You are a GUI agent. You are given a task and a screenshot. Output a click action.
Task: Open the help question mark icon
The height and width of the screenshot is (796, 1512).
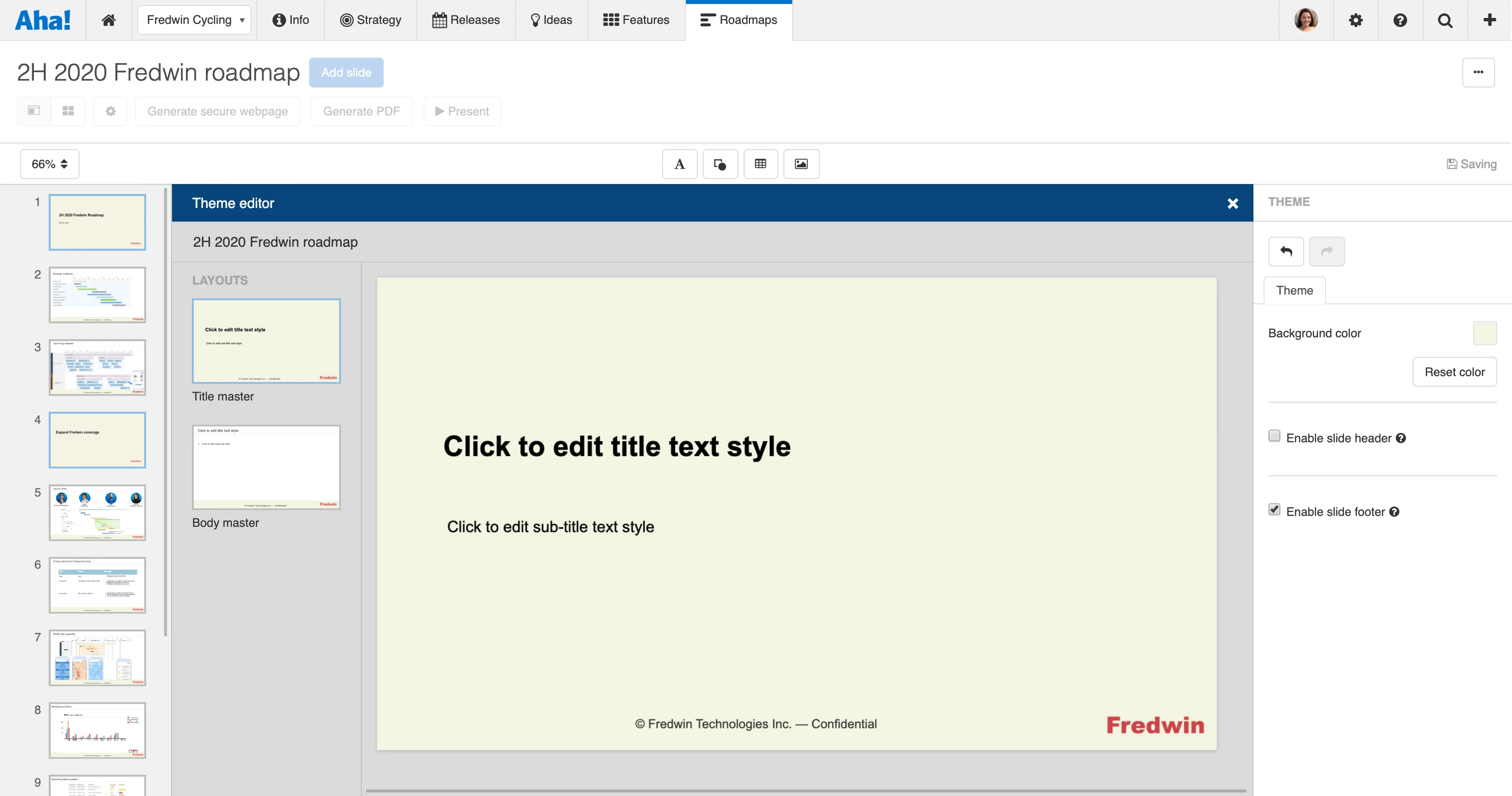click(x=1400, y=20)
